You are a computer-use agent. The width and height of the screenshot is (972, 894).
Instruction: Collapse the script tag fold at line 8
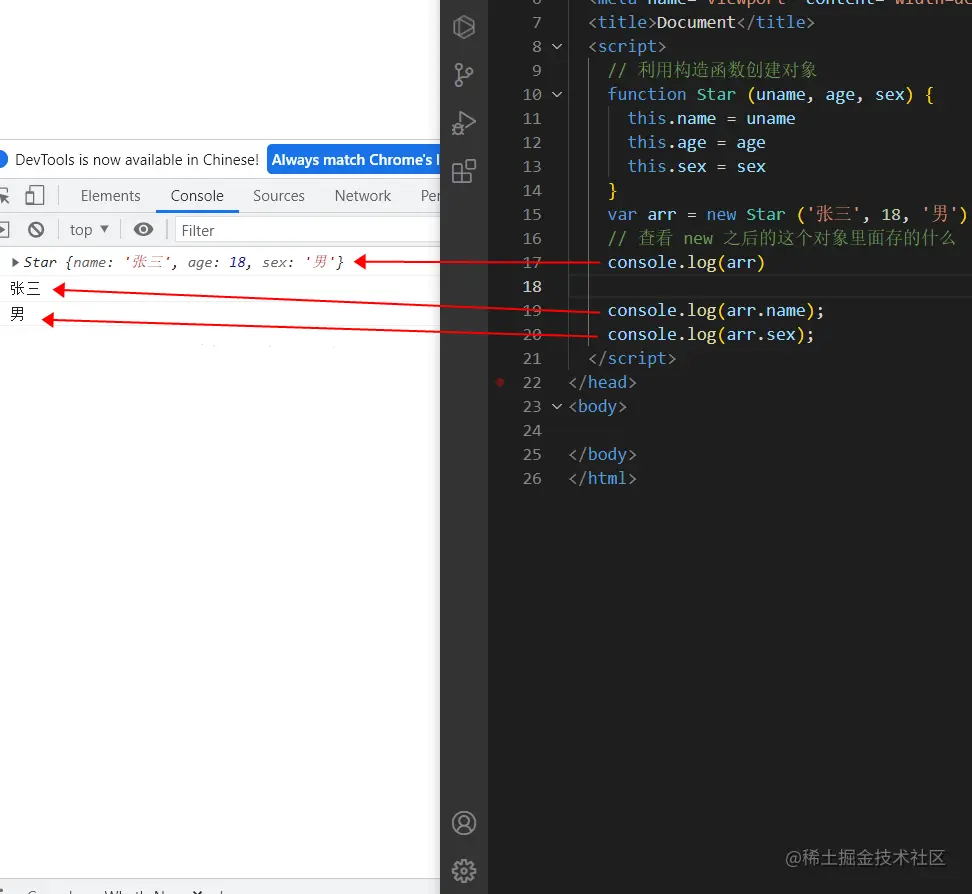point(557,46)
